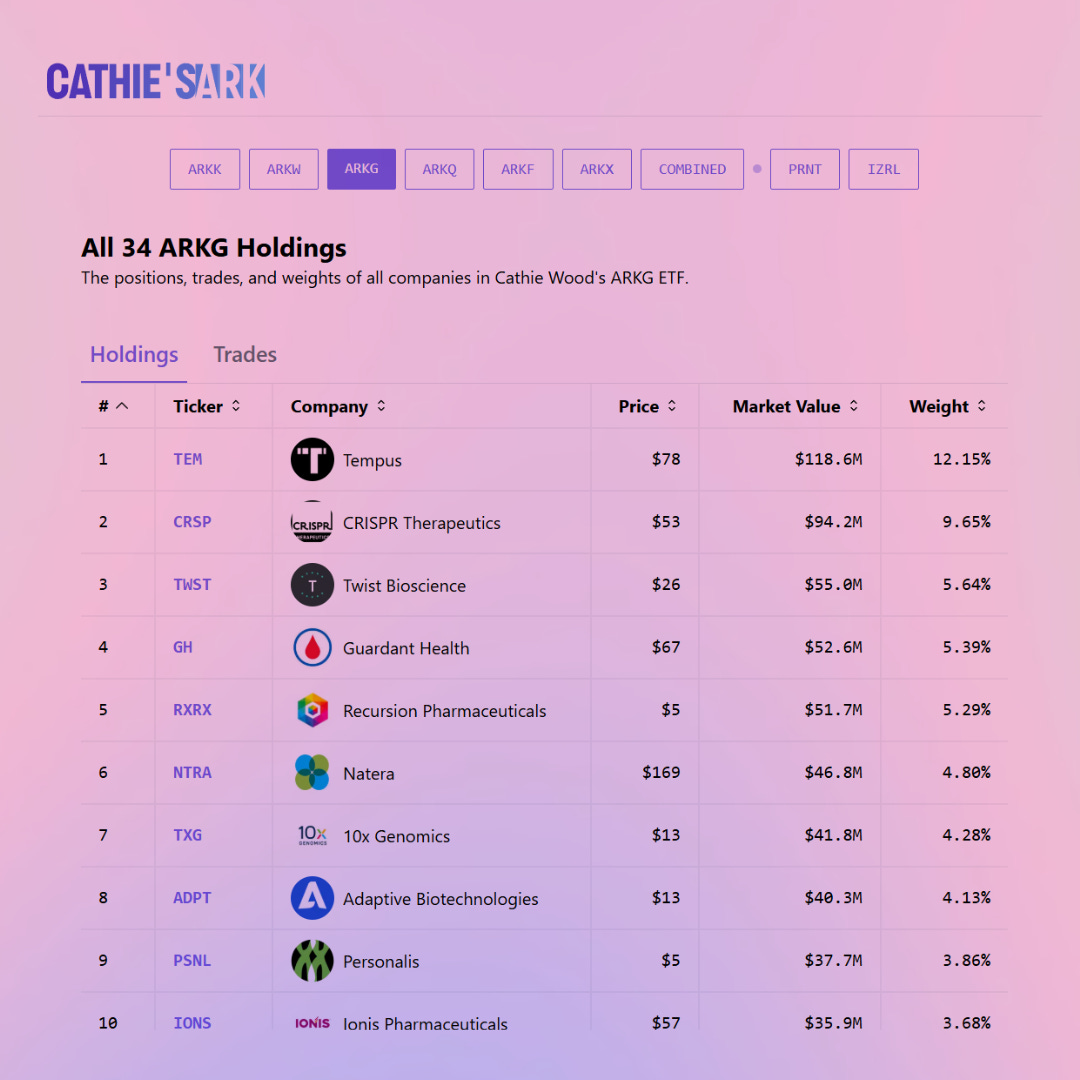Image resolution: width=1080 pixels, height=1080 pixels.
Task: Click the 4.28% weight cell
Action: [966, 835]
